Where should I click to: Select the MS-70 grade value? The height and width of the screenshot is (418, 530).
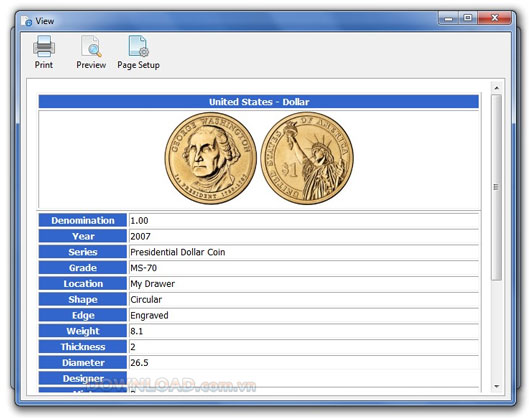coord(144,268)
